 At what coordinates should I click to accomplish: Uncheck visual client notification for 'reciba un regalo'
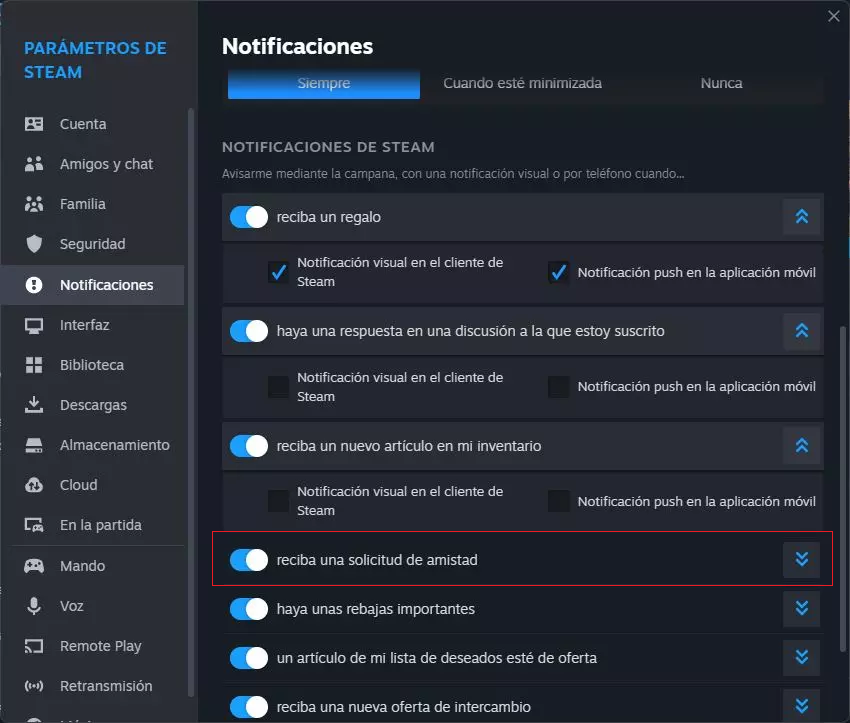279,272
